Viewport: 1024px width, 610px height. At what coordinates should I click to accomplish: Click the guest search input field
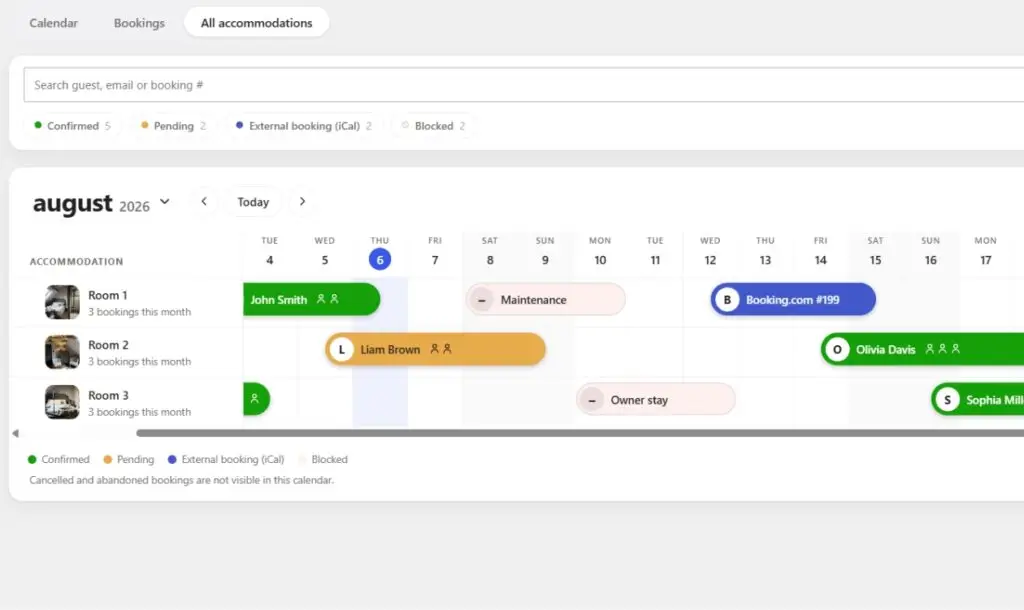[x=524, y=85]
